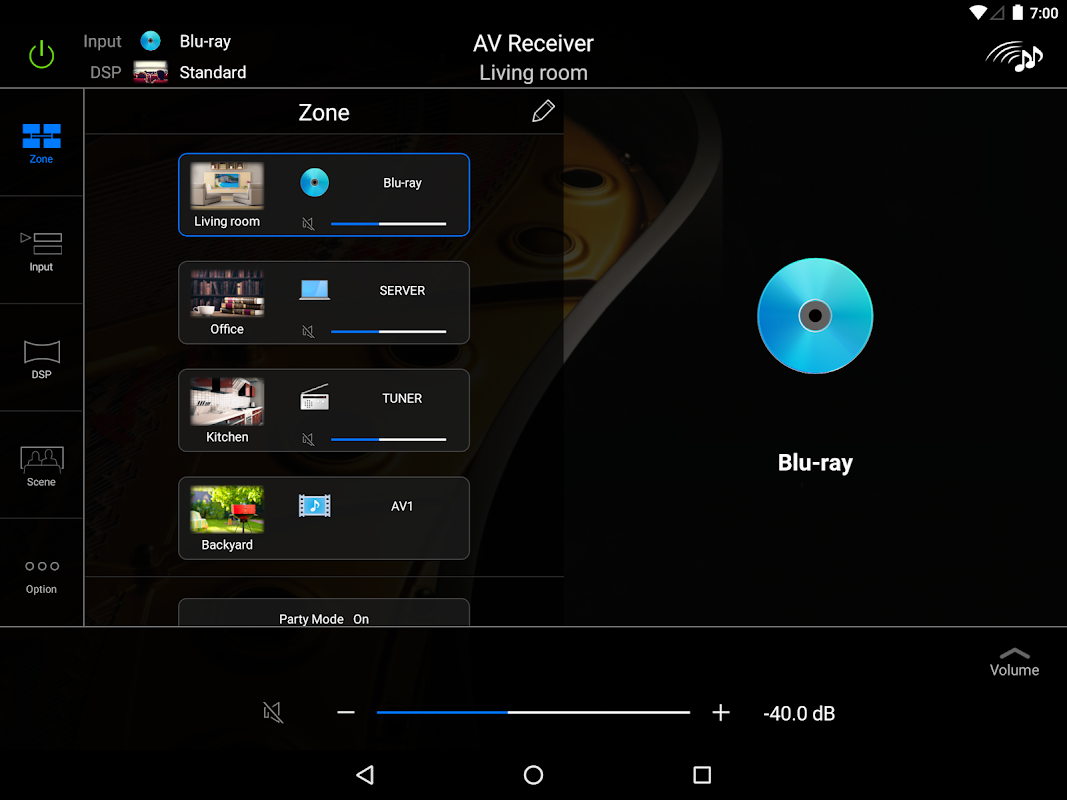Toggle Party Mode On button

point(324,613)
